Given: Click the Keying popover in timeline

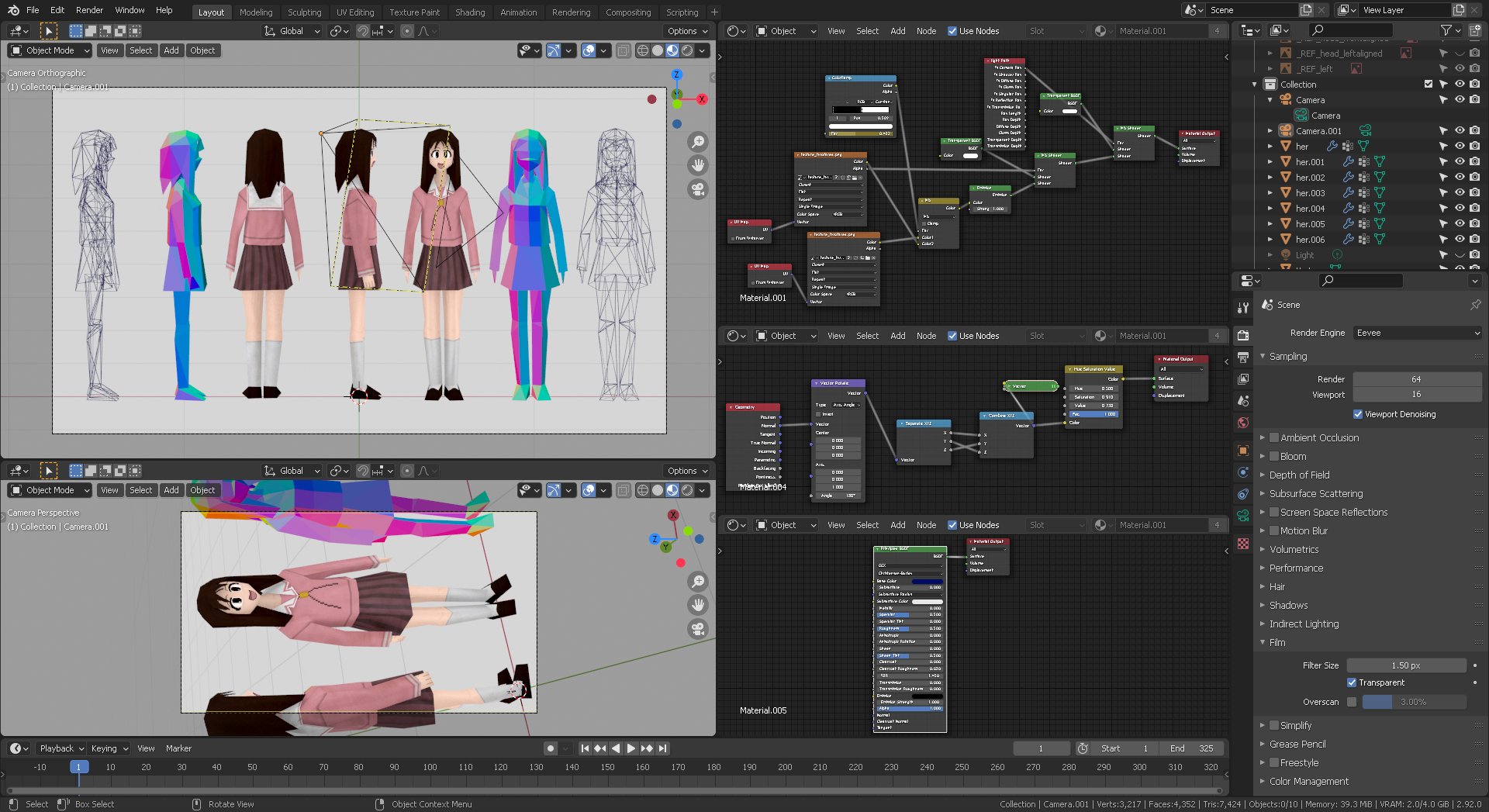Looking at the screenshot, I should point(109,748).
